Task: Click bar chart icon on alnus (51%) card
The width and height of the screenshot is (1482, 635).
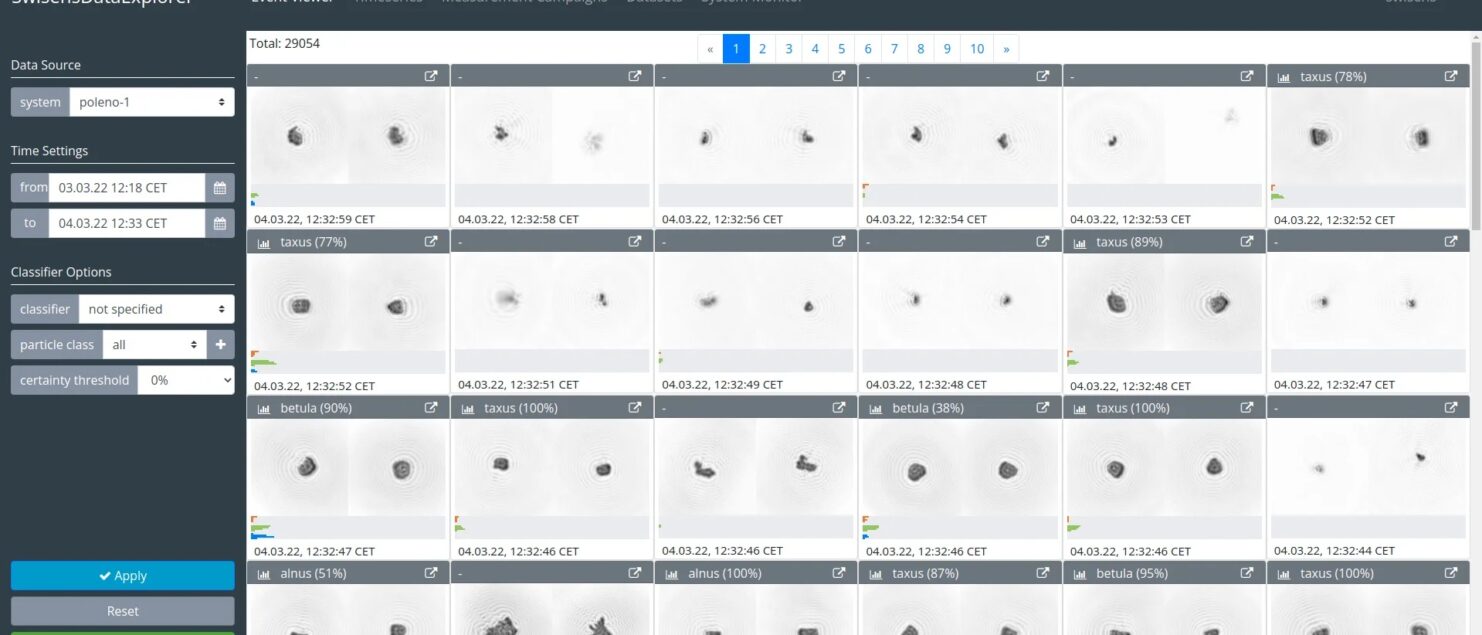Action: tap(264, 574)
